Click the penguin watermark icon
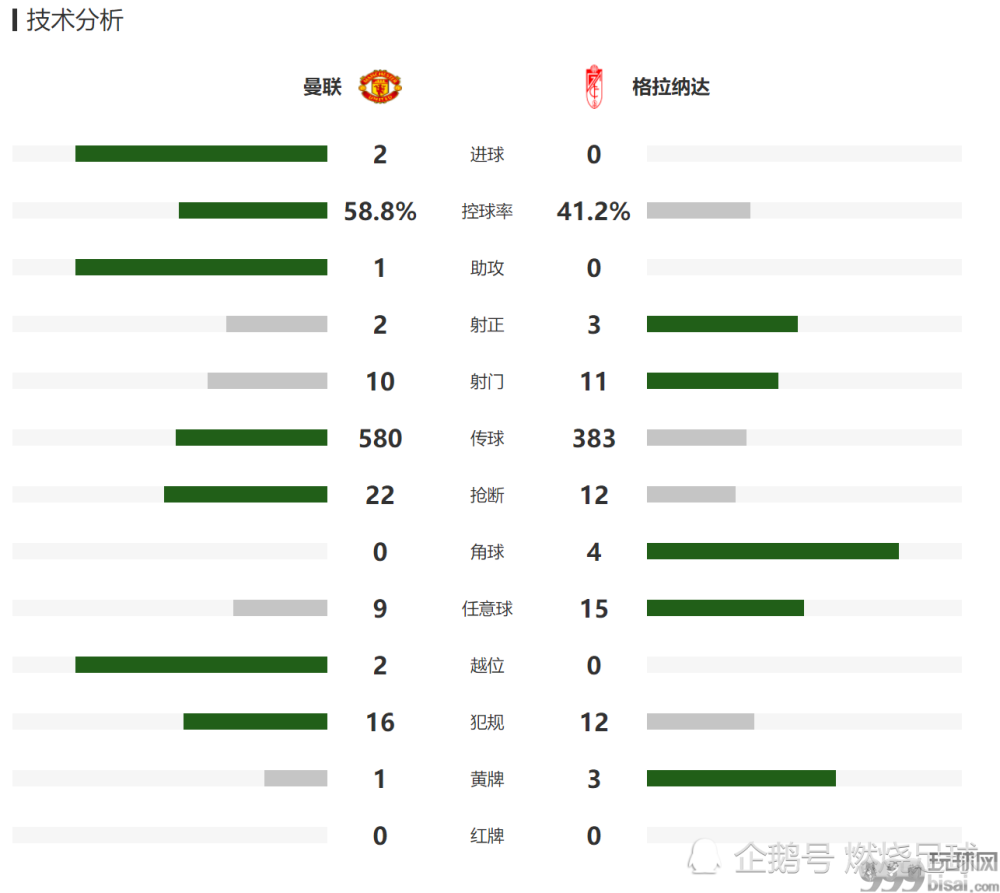Image resolution: width=1000 pixels, height=893 pixels. click(x=704, y=856)
